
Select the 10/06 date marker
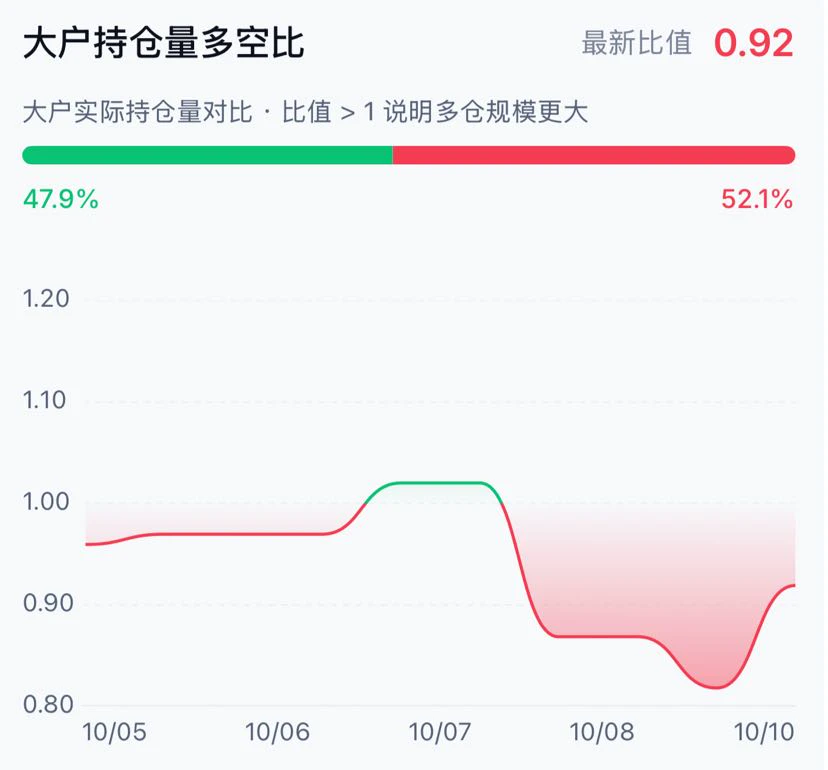277,733
